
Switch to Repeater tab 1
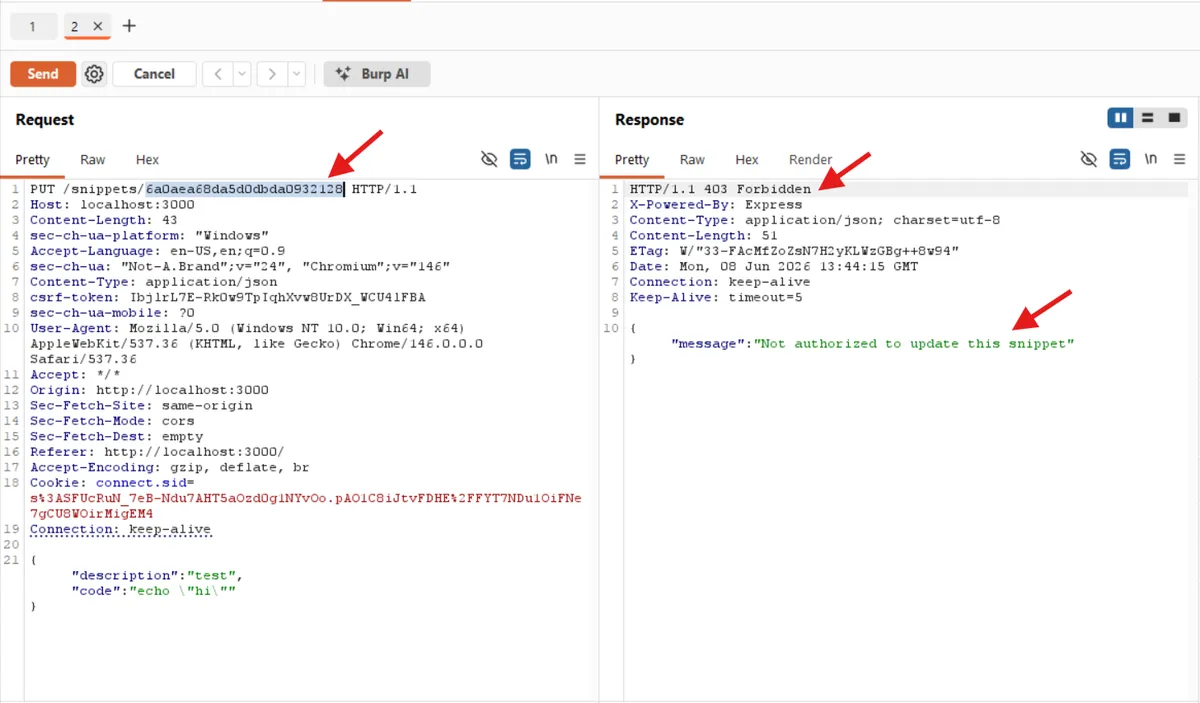32,26
